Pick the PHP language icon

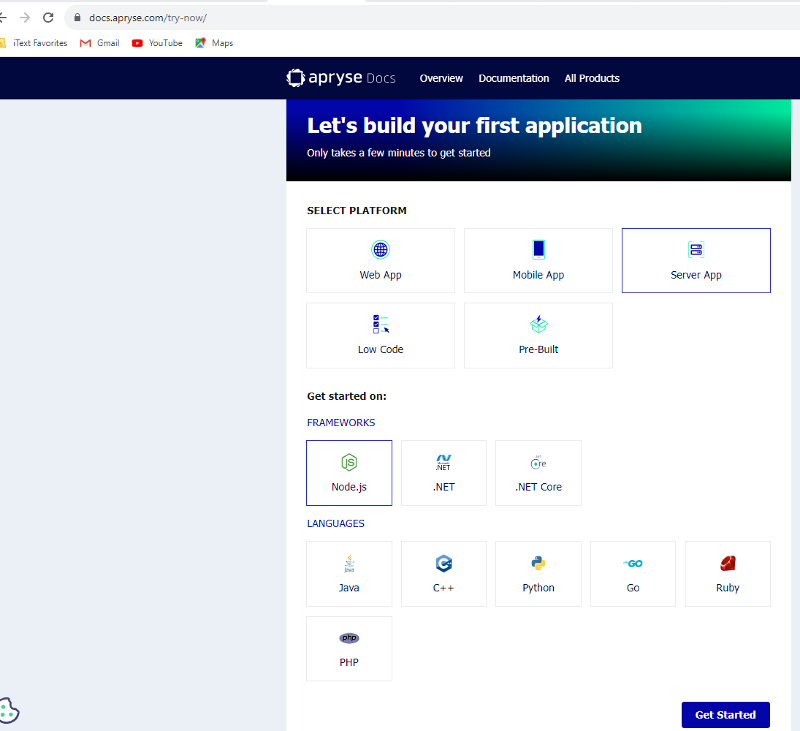tap(349, 638)
